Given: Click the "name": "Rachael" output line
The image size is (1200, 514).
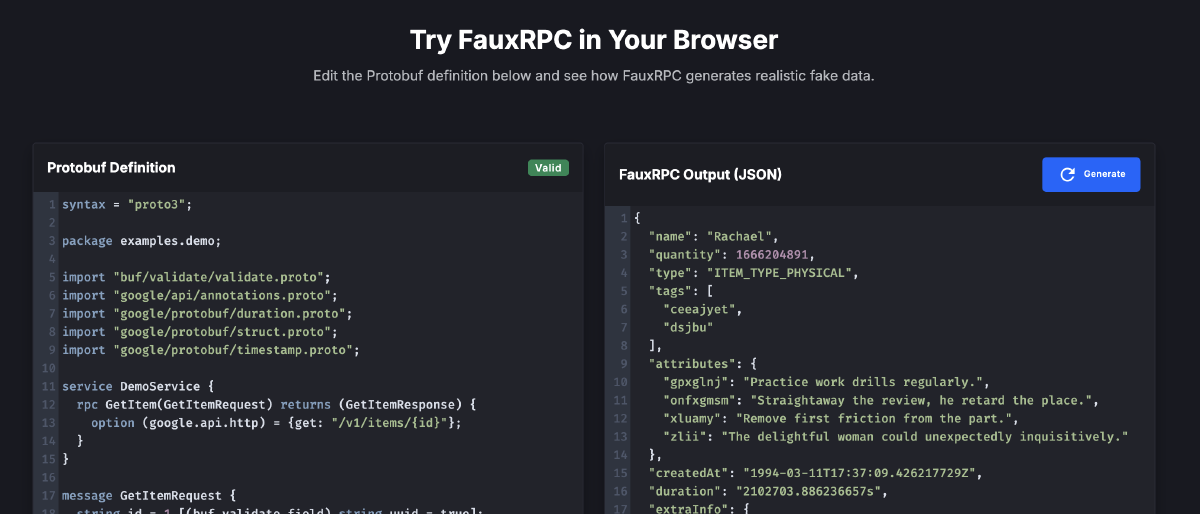Looking at the screenshot, I should click(x=713, y=236).
